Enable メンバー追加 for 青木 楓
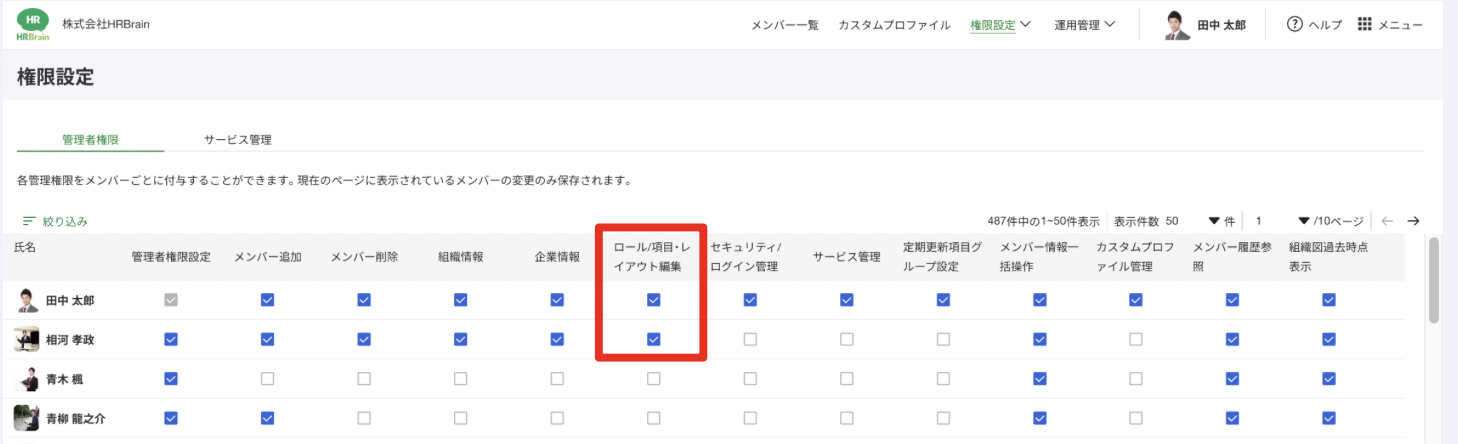This screenshot has width=1458, height=444. [267, 379]
